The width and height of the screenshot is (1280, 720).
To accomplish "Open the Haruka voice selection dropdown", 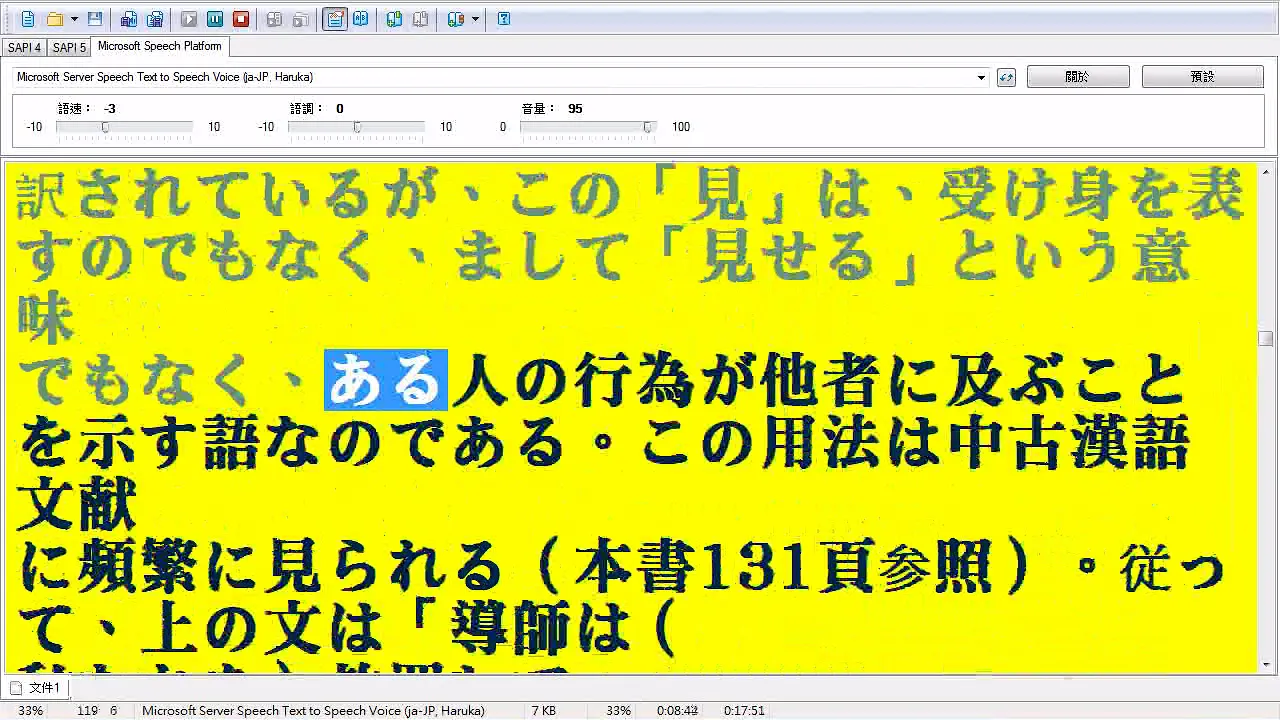I will (981, 77).
